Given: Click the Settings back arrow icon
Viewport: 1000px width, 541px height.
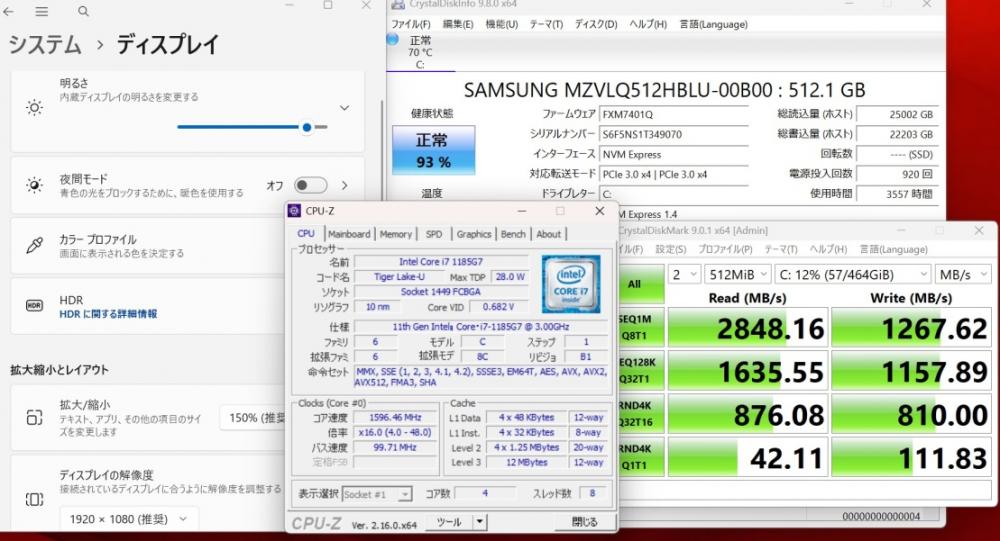Looking at the screenshot, I should (8, 11).
